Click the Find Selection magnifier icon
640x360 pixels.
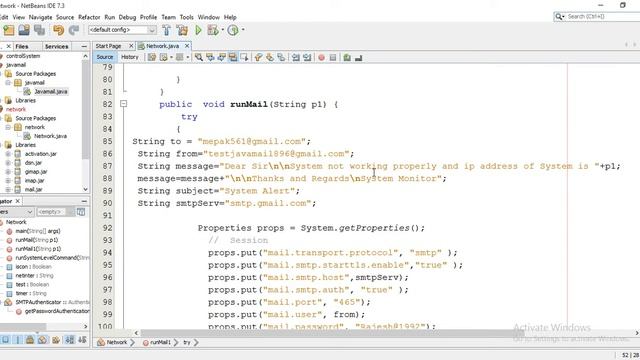[x=199, y=58]
